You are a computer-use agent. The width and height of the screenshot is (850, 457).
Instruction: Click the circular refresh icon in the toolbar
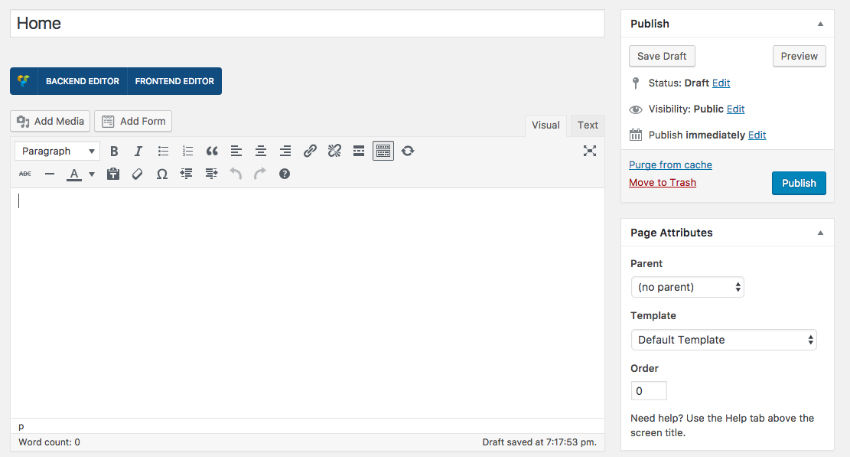[x=408, y=151]
